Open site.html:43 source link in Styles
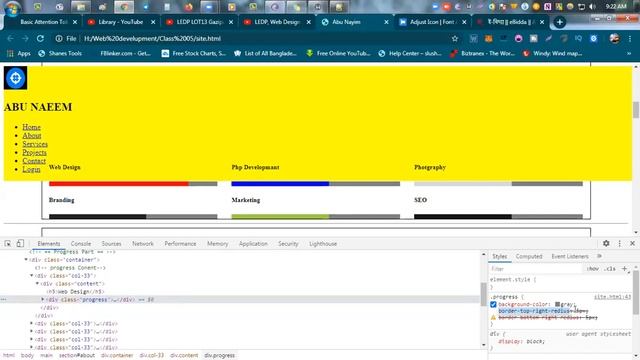The image size is (640, 360). pyautogui.click(x=612, y=297)
